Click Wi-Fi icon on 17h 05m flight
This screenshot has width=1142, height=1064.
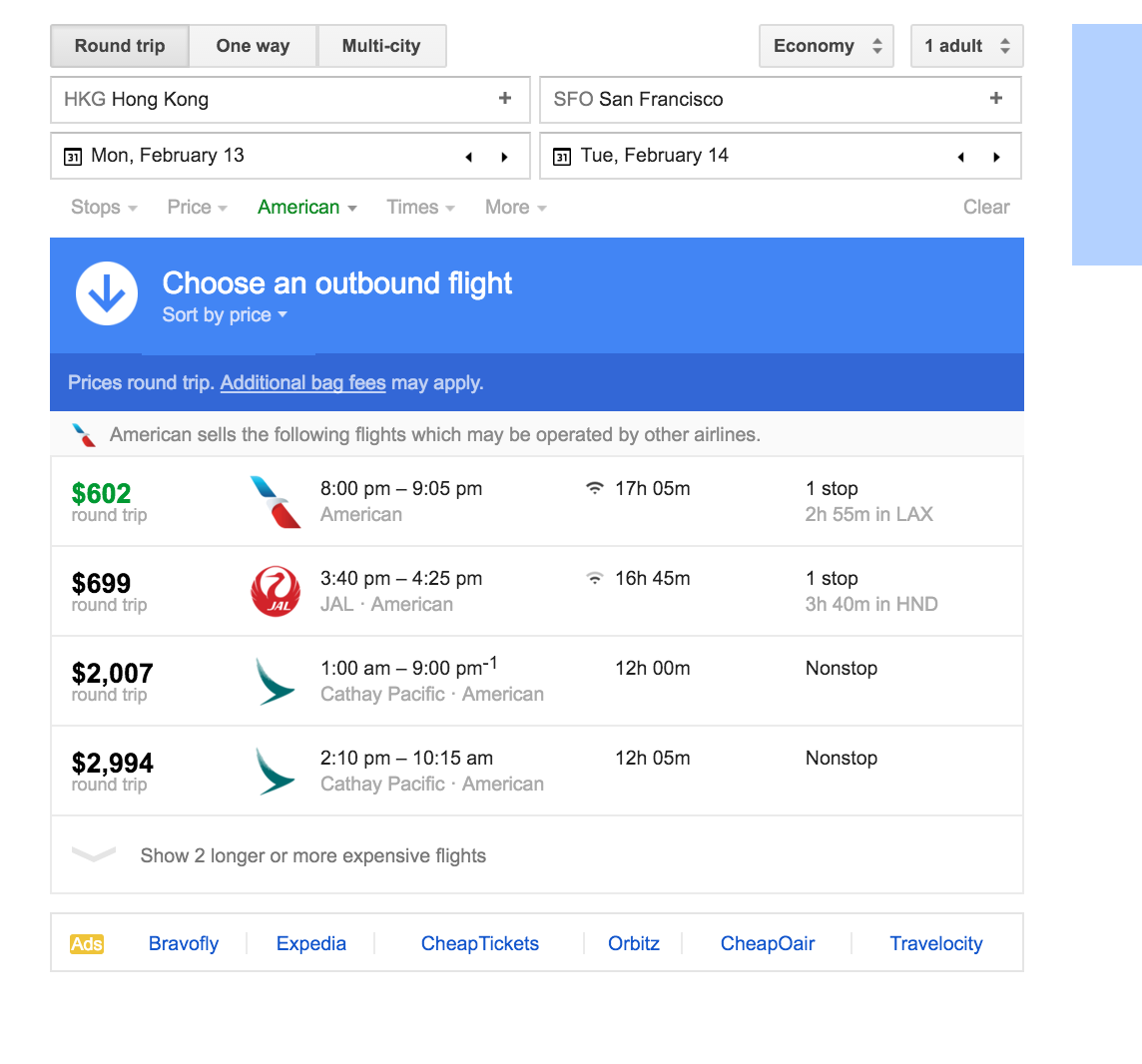click(x=595, y=488)
